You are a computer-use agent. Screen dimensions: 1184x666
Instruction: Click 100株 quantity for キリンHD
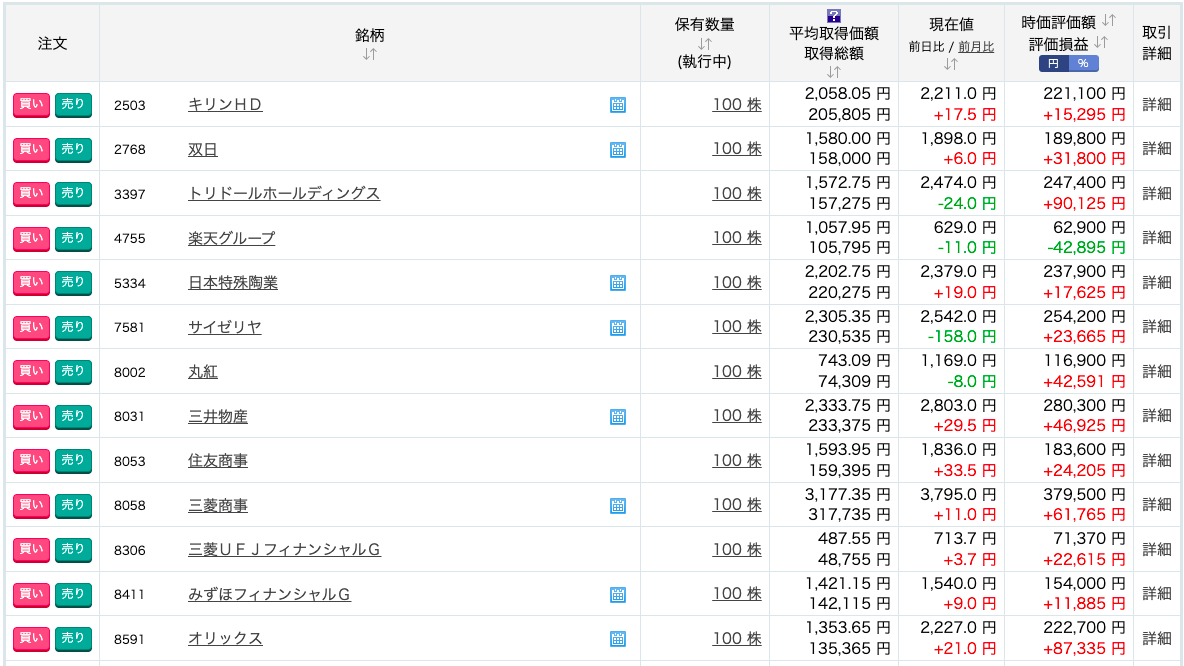[x=737, y=105]
